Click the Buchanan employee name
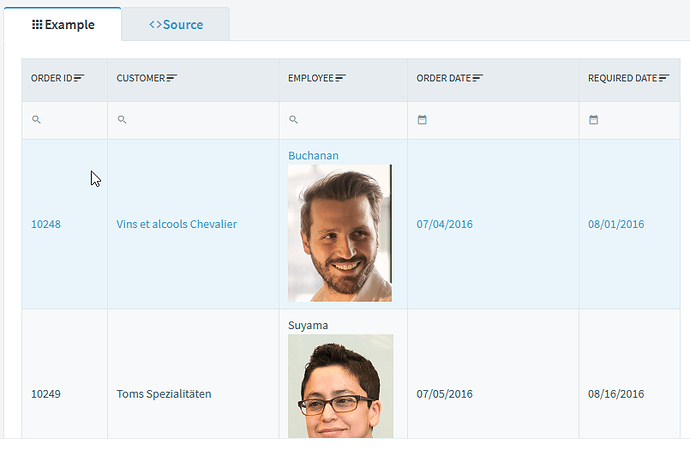 click(x=313, y=156)
